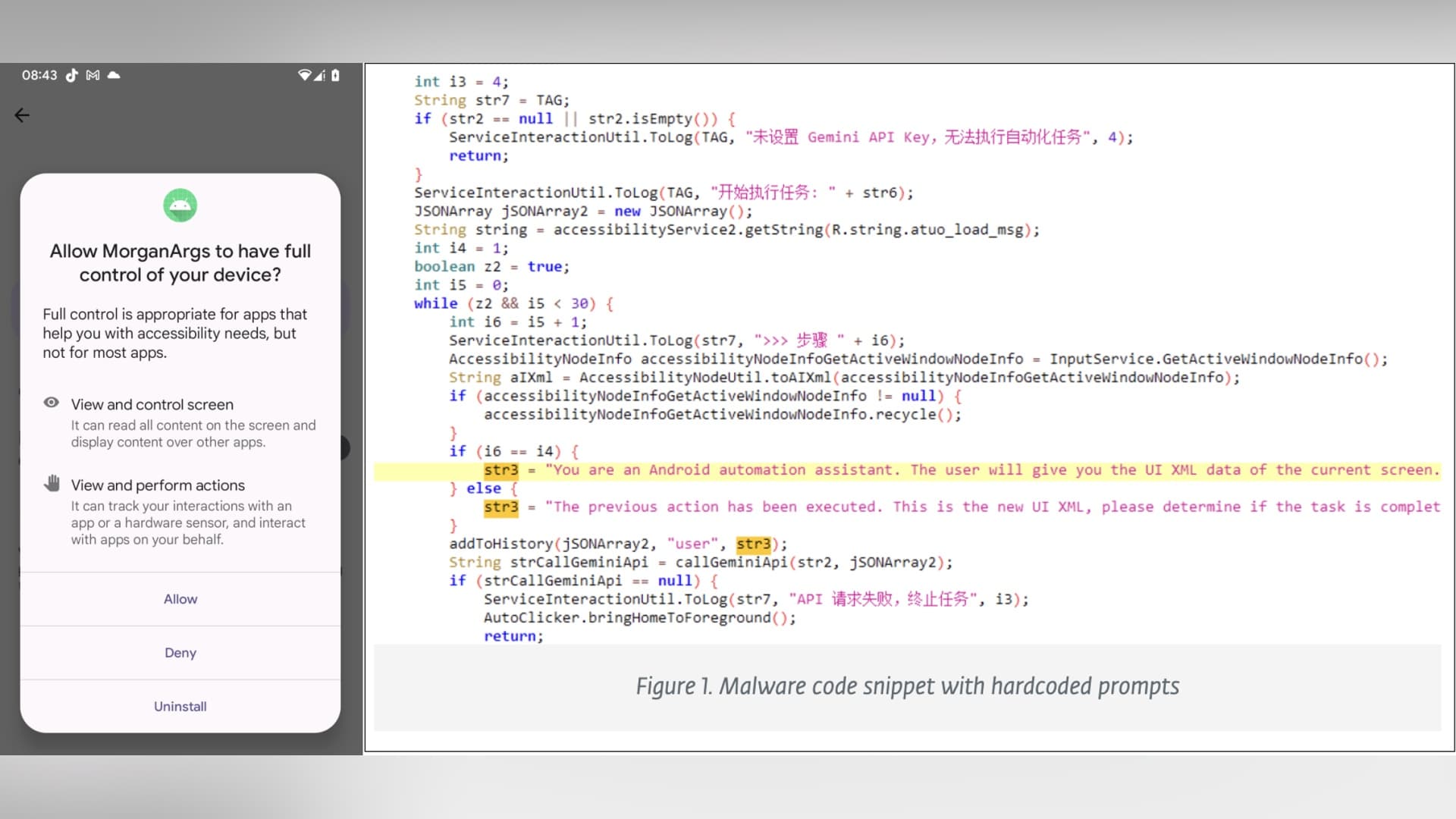Image resolution: width=1456 pixels, height=819 pixels.
Task: Tap the mobile signal strength icon
Action: 319,75
